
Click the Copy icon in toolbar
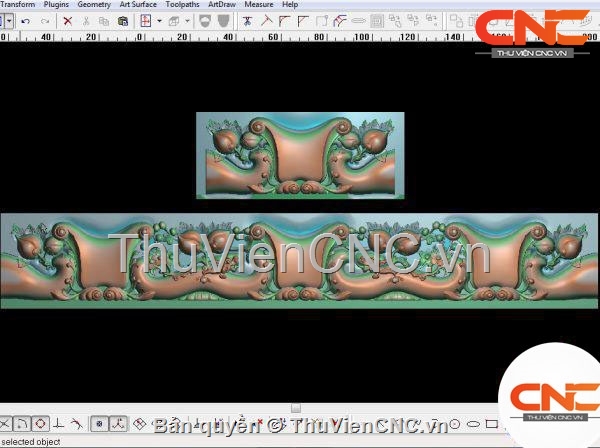coord(106,21)
